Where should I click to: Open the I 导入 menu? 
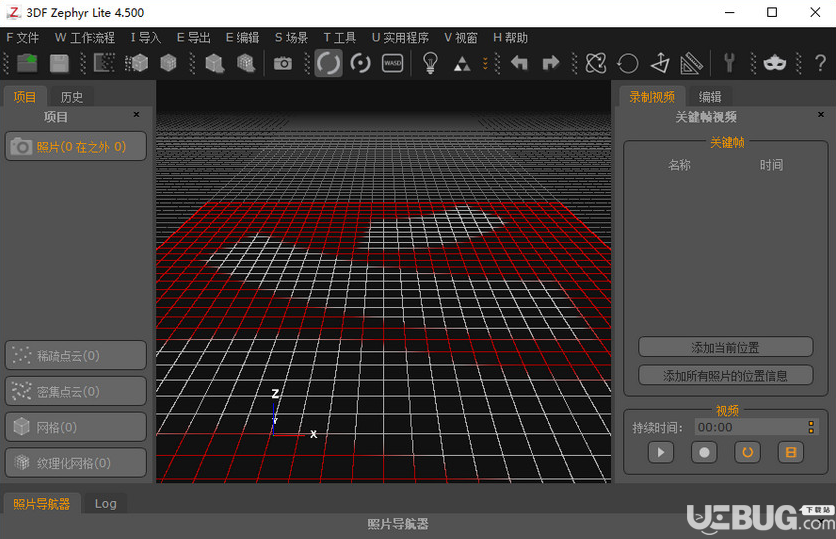point(146,37)
